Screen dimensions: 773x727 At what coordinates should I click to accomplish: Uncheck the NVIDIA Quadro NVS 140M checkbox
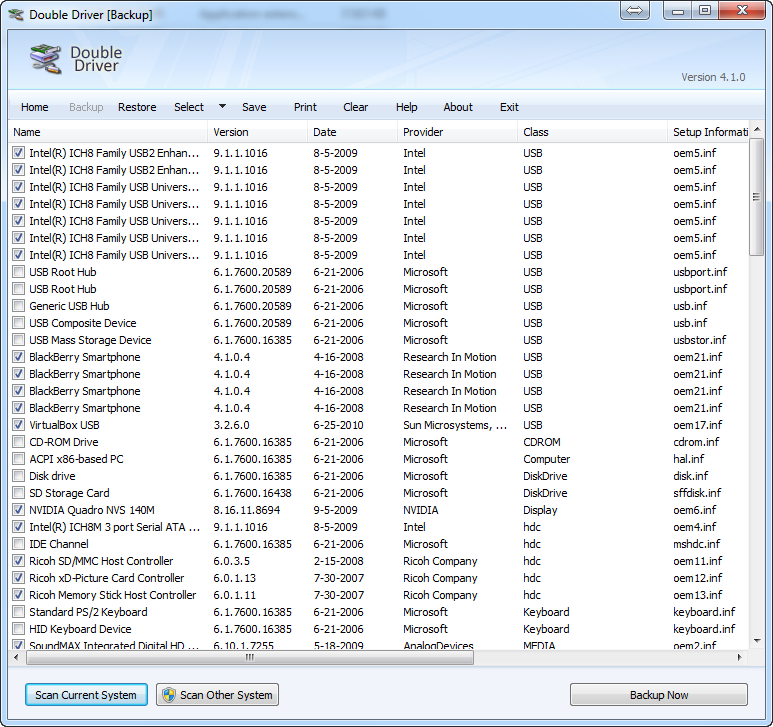click(x=18, y=510)
